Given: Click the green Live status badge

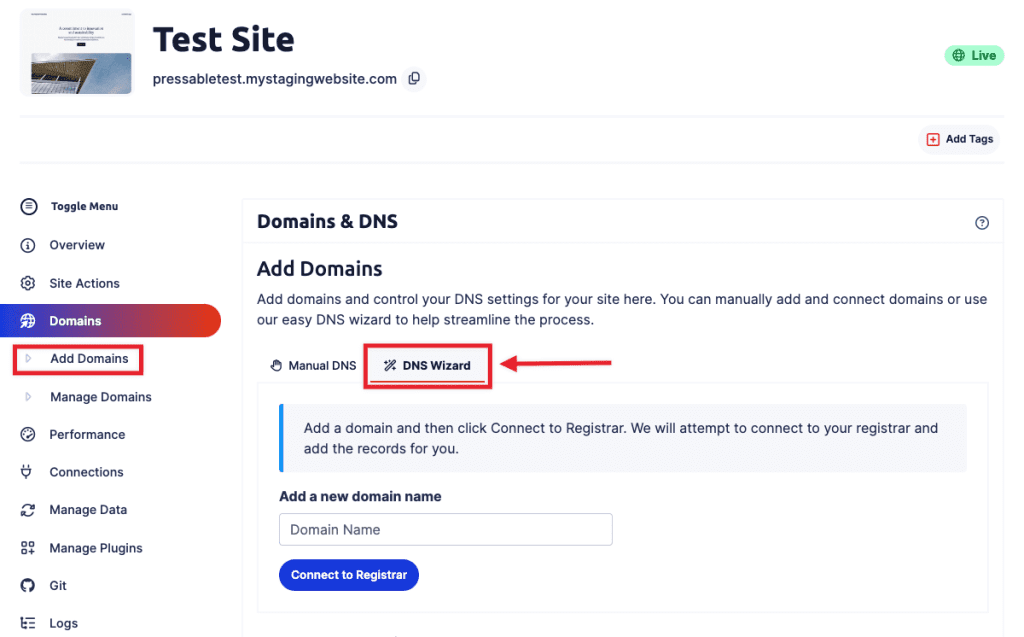Looking at the screenshot, I should [974, 55].
